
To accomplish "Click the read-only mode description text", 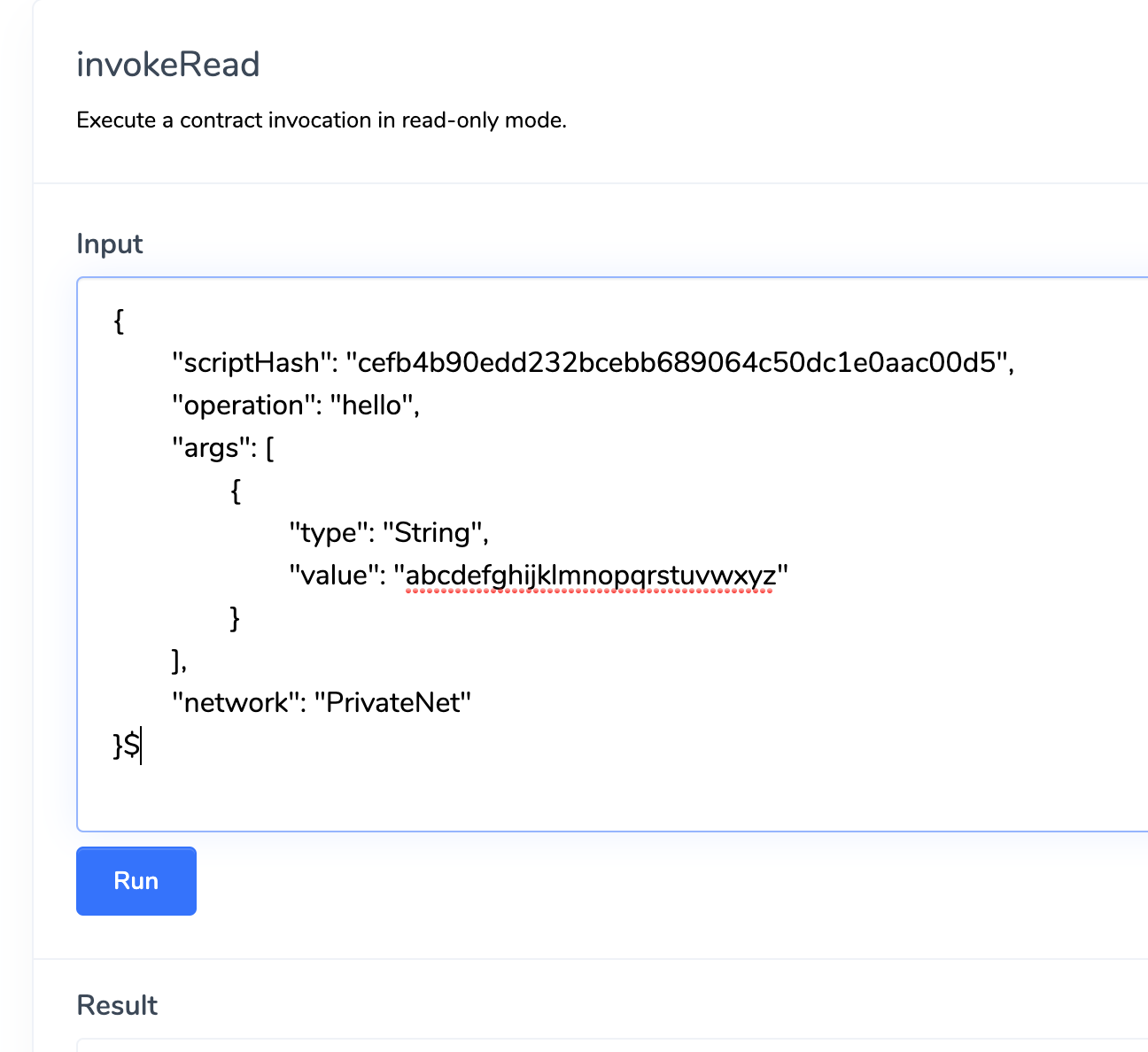I will coord(321,120).
